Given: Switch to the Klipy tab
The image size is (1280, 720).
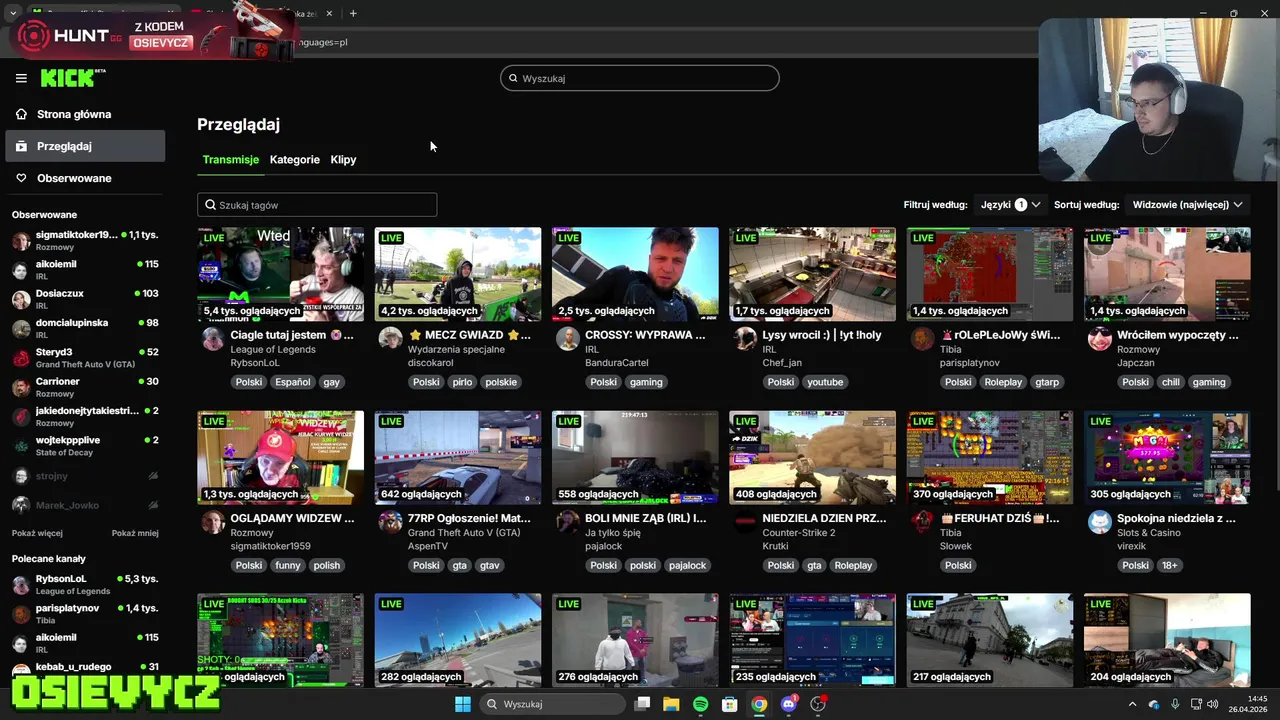Looking at the screenshot, I should pos(343,160).
